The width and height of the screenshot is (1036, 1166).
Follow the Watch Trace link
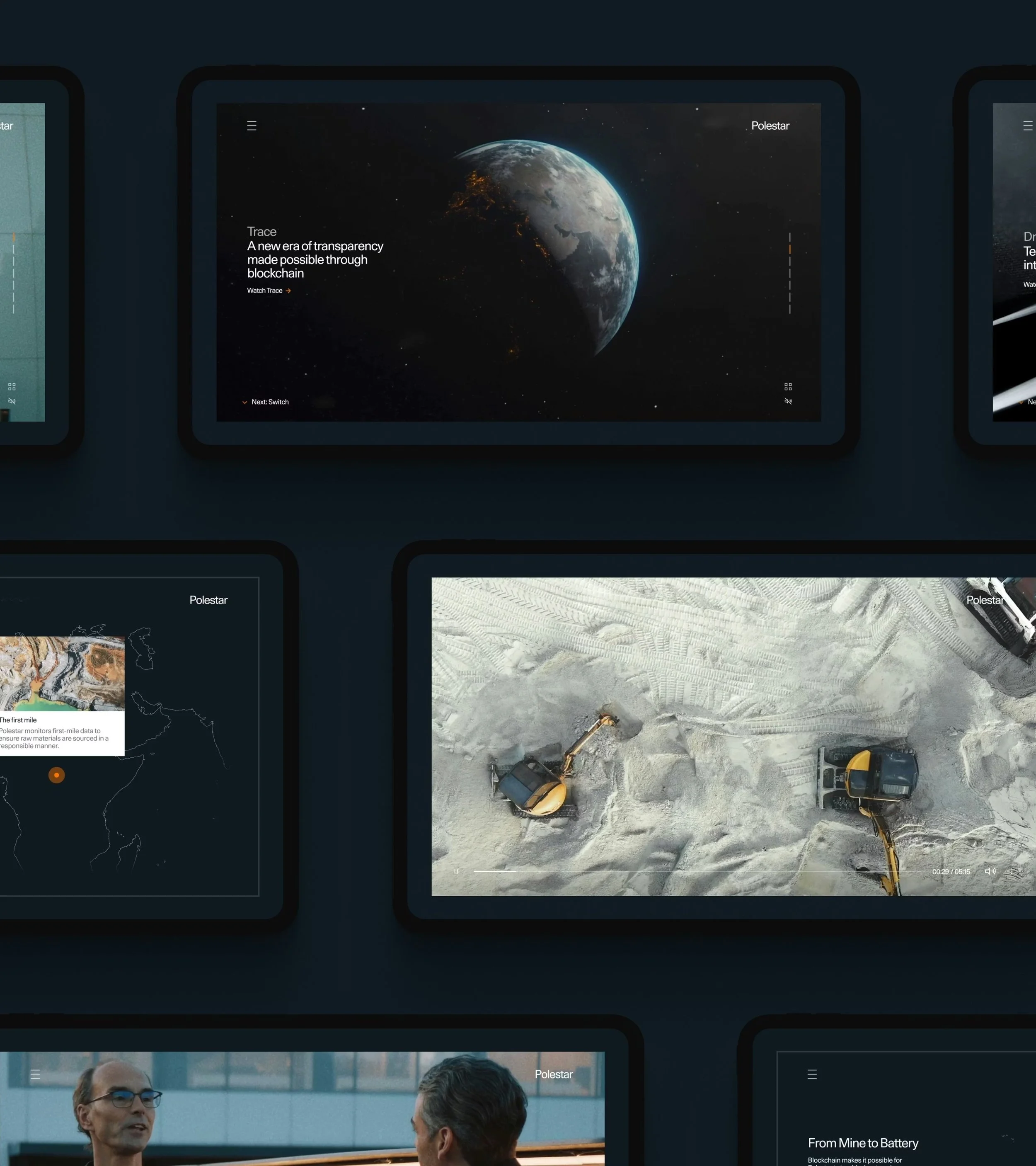(269, 290)
